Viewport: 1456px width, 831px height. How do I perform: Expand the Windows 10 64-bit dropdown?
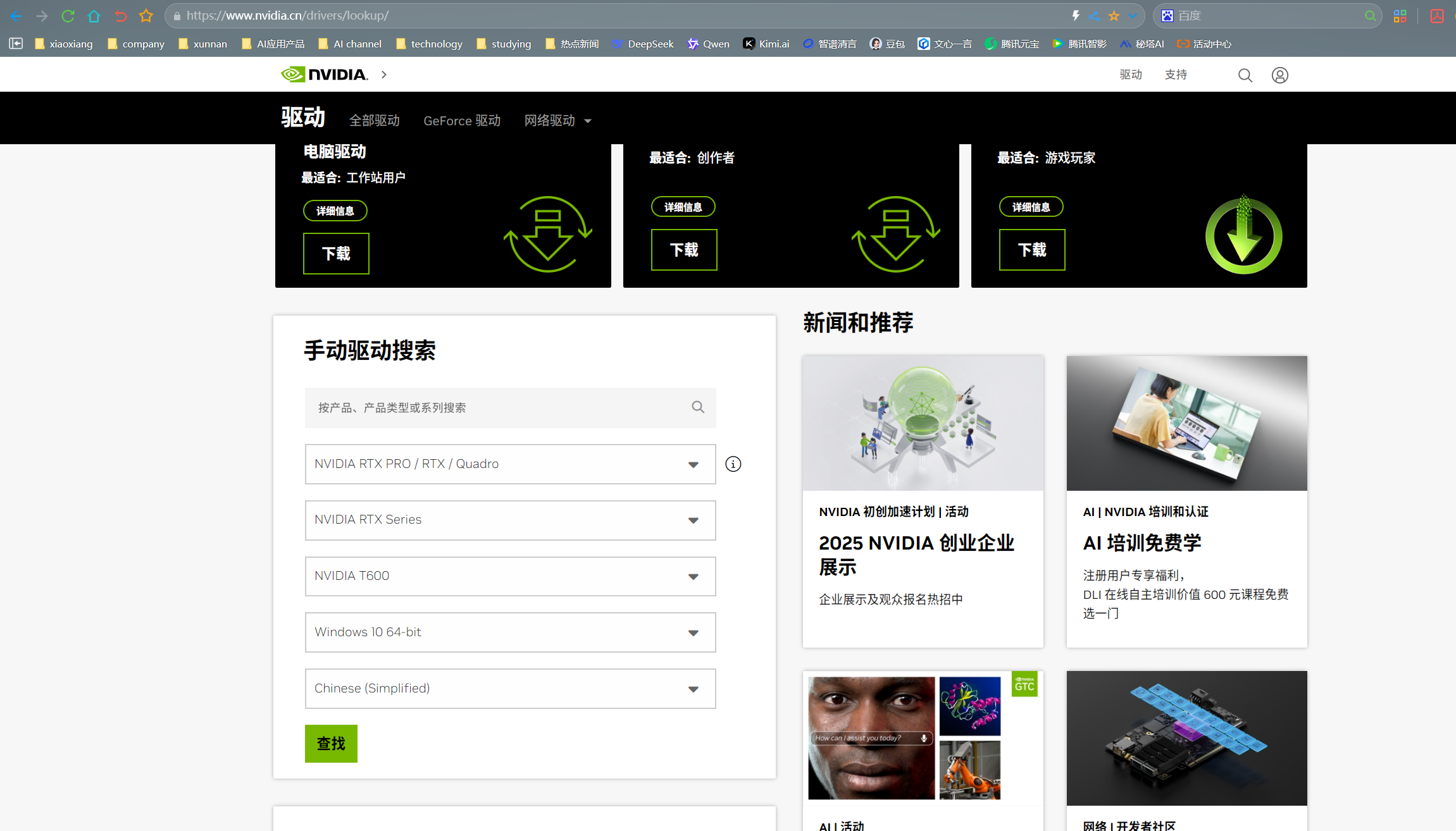coord(510,632)
